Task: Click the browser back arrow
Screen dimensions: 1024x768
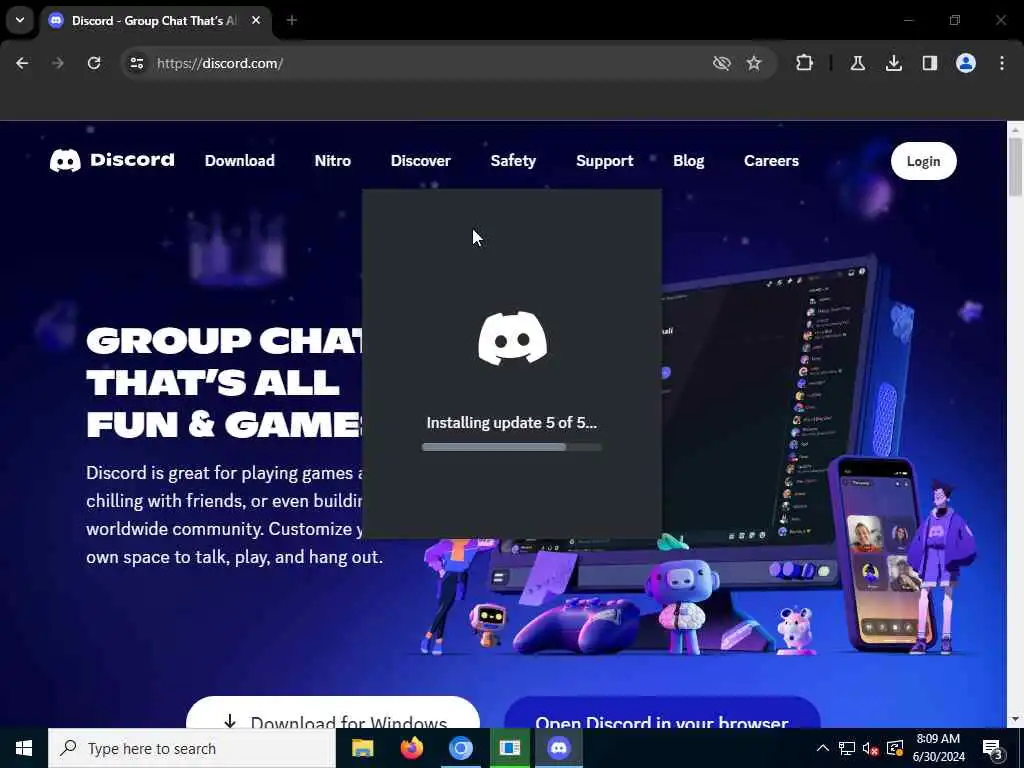Action: click(x=22, y=63)
